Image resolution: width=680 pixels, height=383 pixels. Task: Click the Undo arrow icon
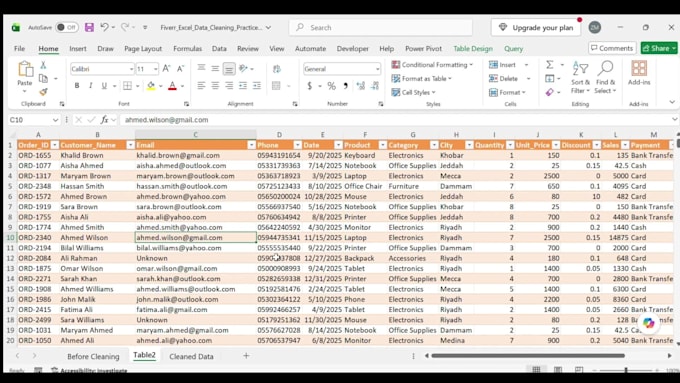(x=105, y=27)
